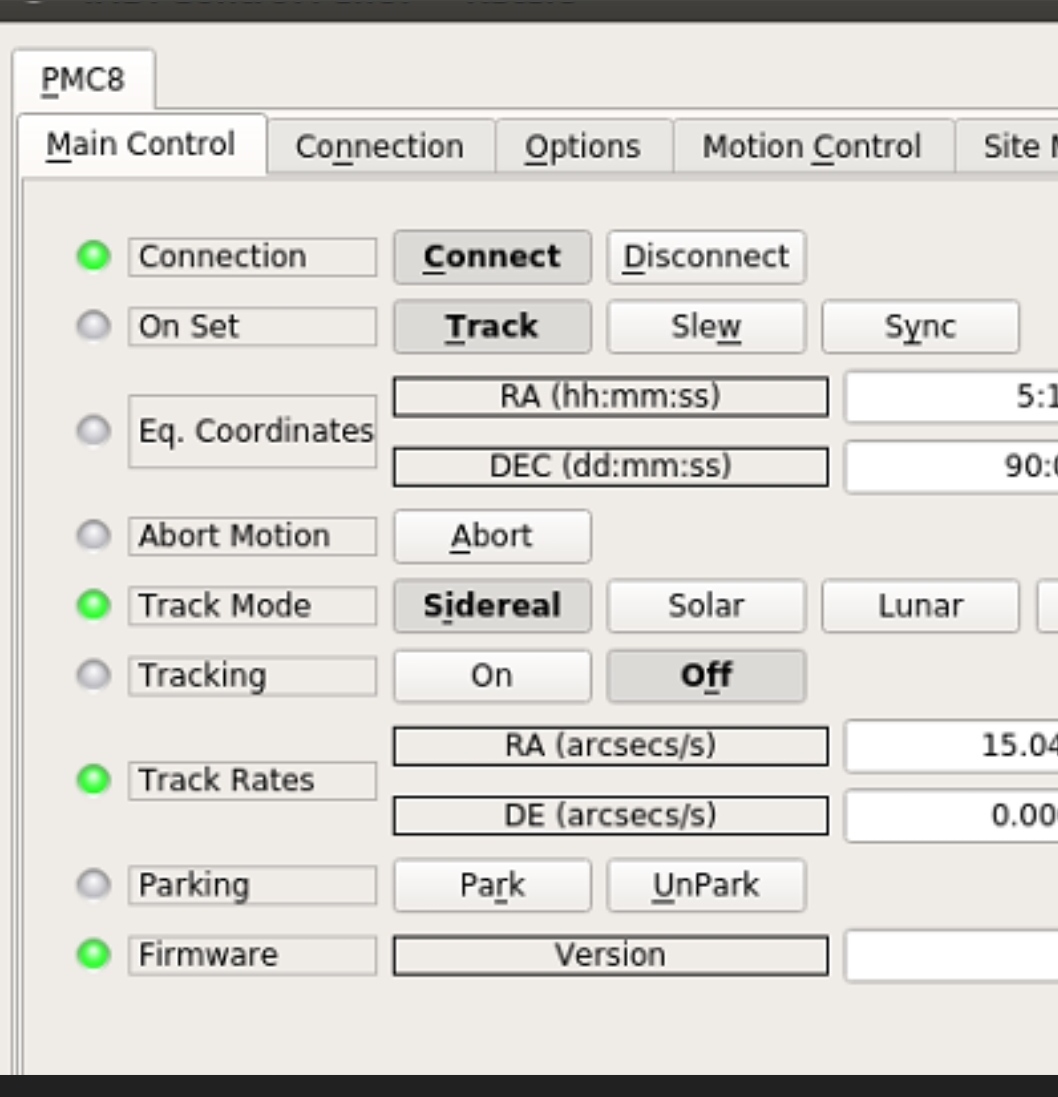Click the Connection status light
The image size is (1058, 1097).
coord(94,255)
